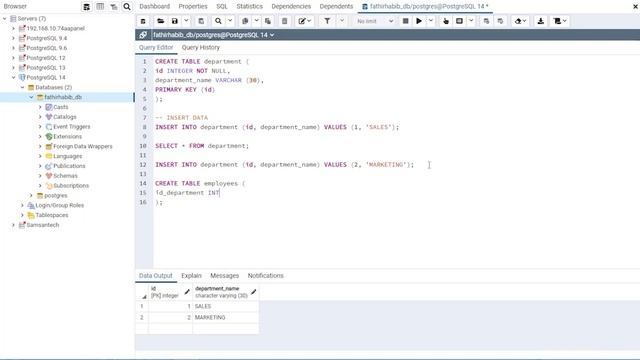Open the Query History tab
640x360 pixels.
click(200, 48)
